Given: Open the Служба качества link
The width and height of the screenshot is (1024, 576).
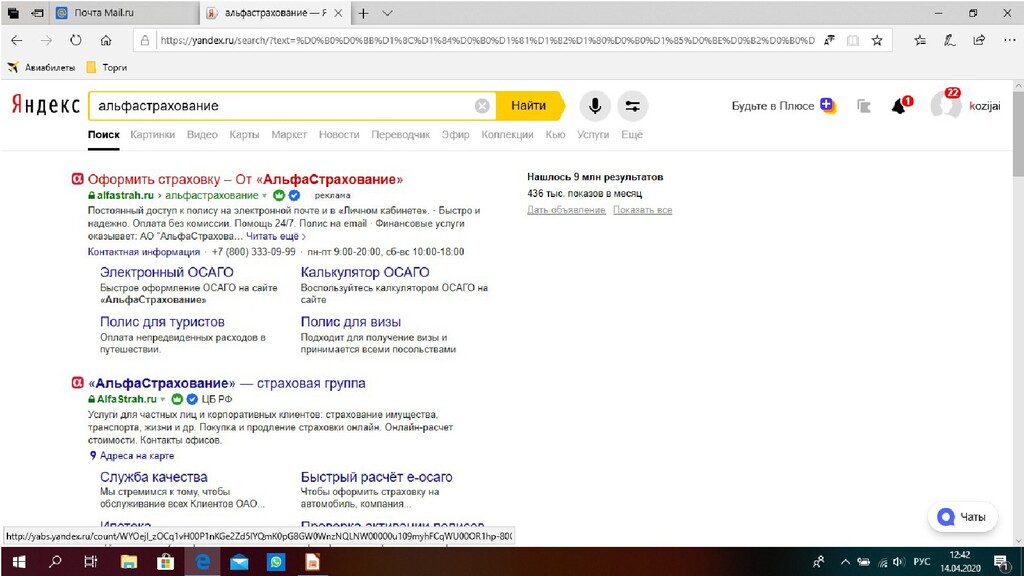Looking at the screenshot, I should click(153, 477).
